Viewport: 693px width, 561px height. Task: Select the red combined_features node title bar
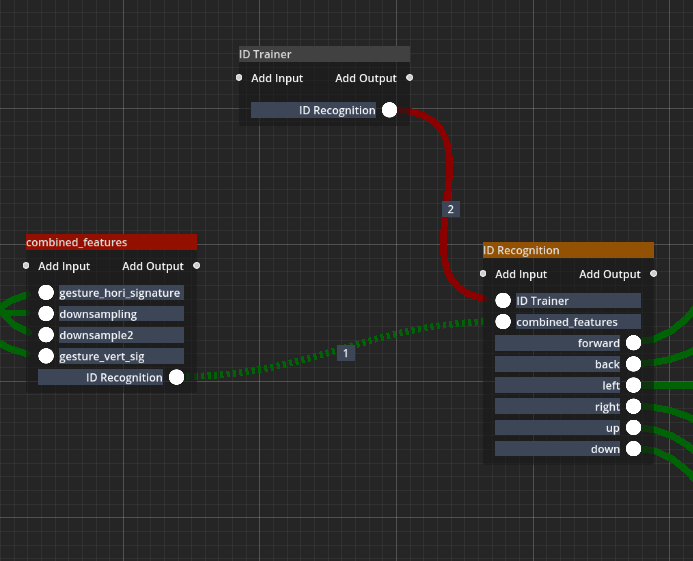click(111, 242)
